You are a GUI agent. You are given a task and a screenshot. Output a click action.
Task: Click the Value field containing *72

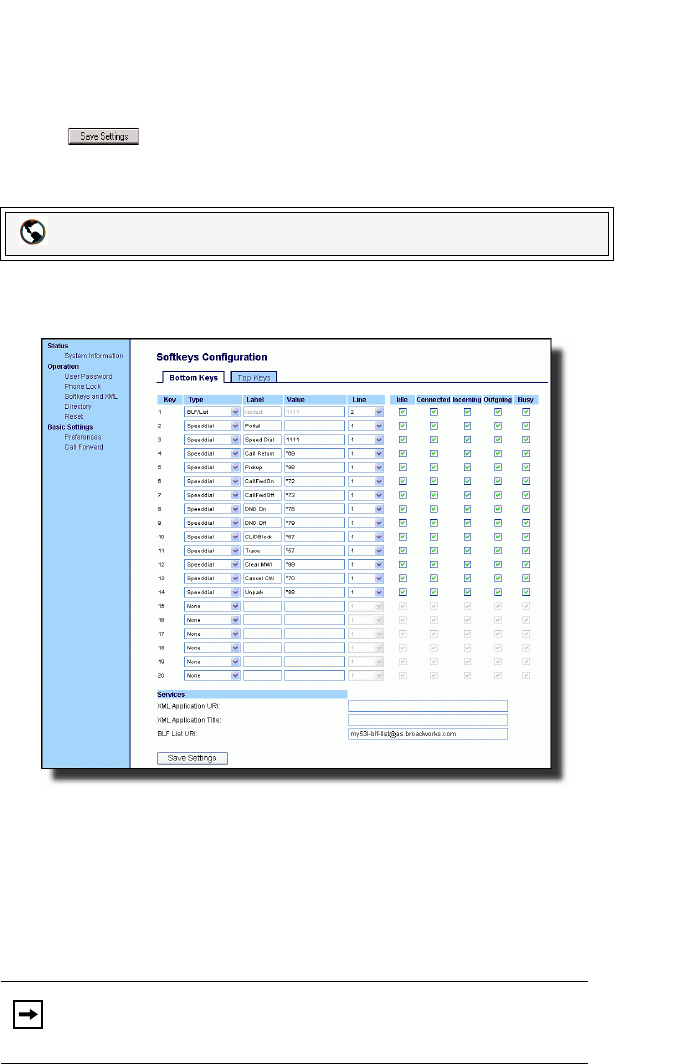coord(315,481)
